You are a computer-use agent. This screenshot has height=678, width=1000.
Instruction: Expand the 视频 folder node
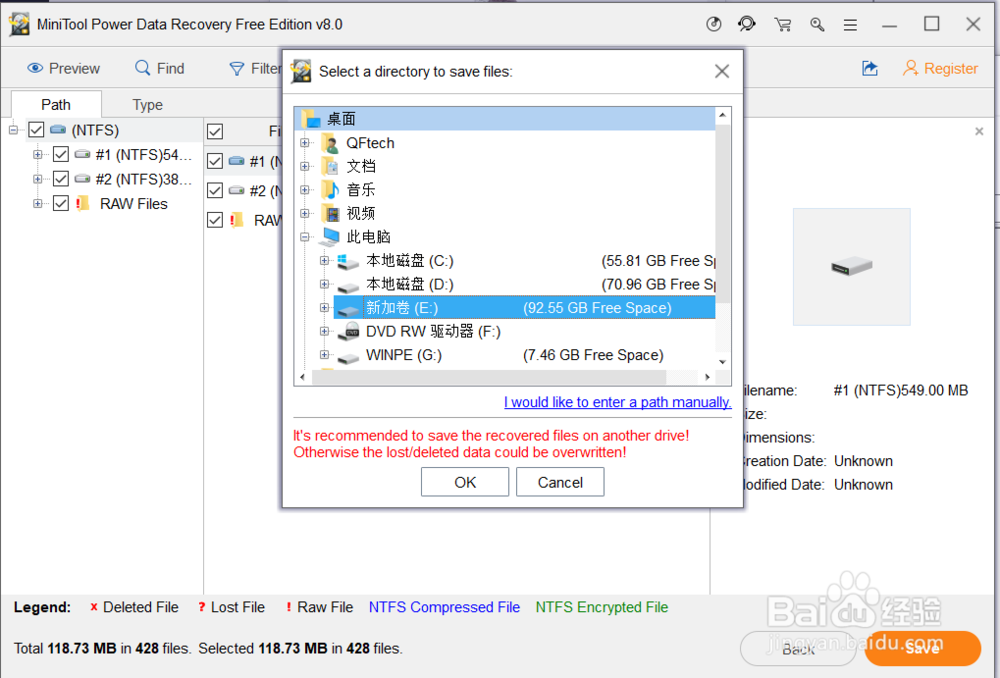coord(305,214)
